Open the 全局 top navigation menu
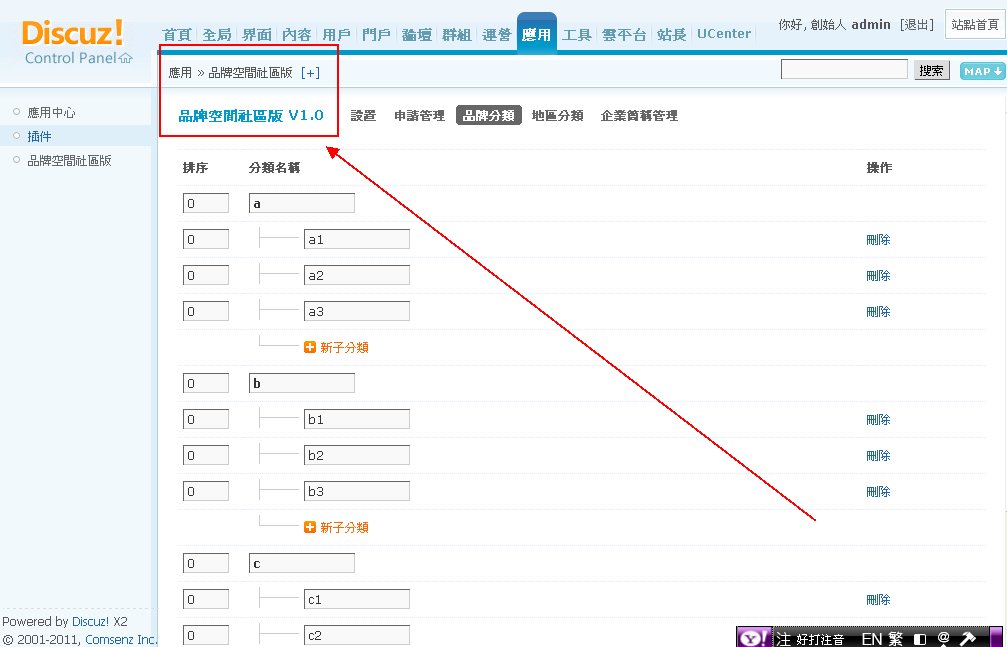This screenshot has height=647, width=1007. click(217, 34)
